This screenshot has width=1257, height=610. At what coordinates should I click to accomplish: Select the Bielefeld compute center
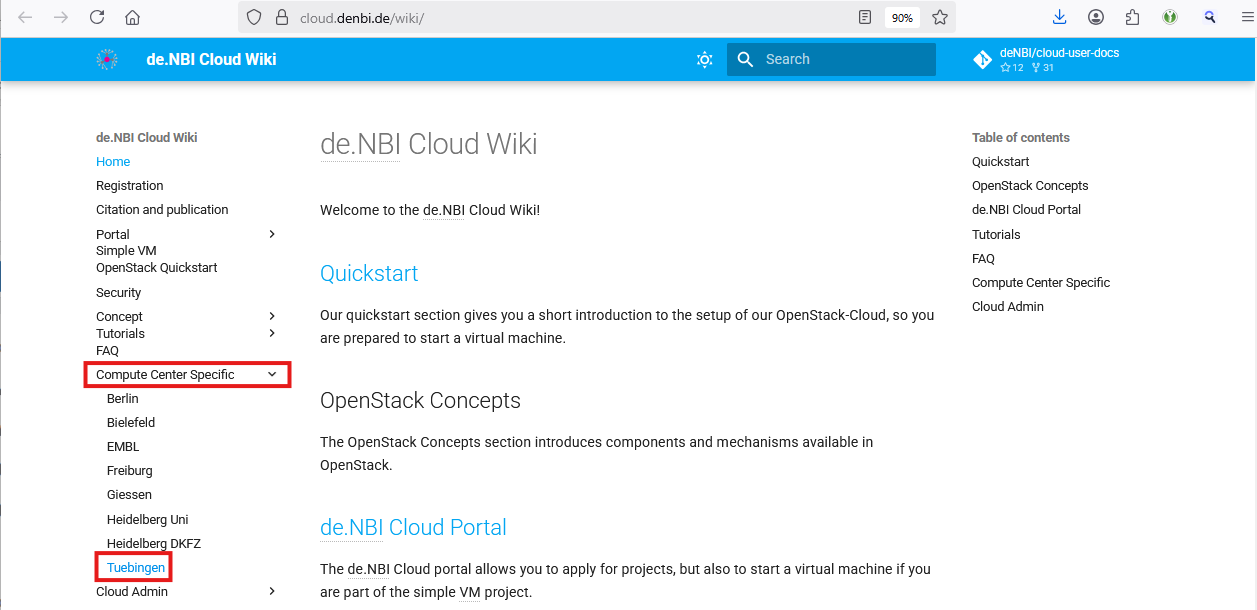(x=131, y=423)
